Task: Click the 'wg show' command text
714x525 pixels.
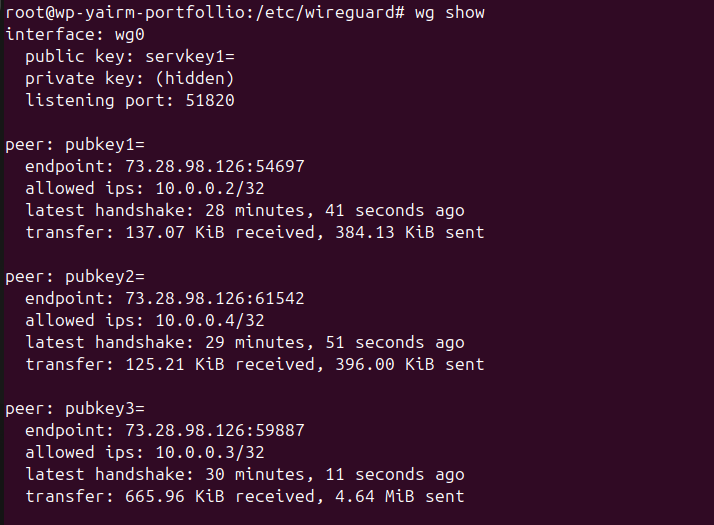Action: [449, 13]
